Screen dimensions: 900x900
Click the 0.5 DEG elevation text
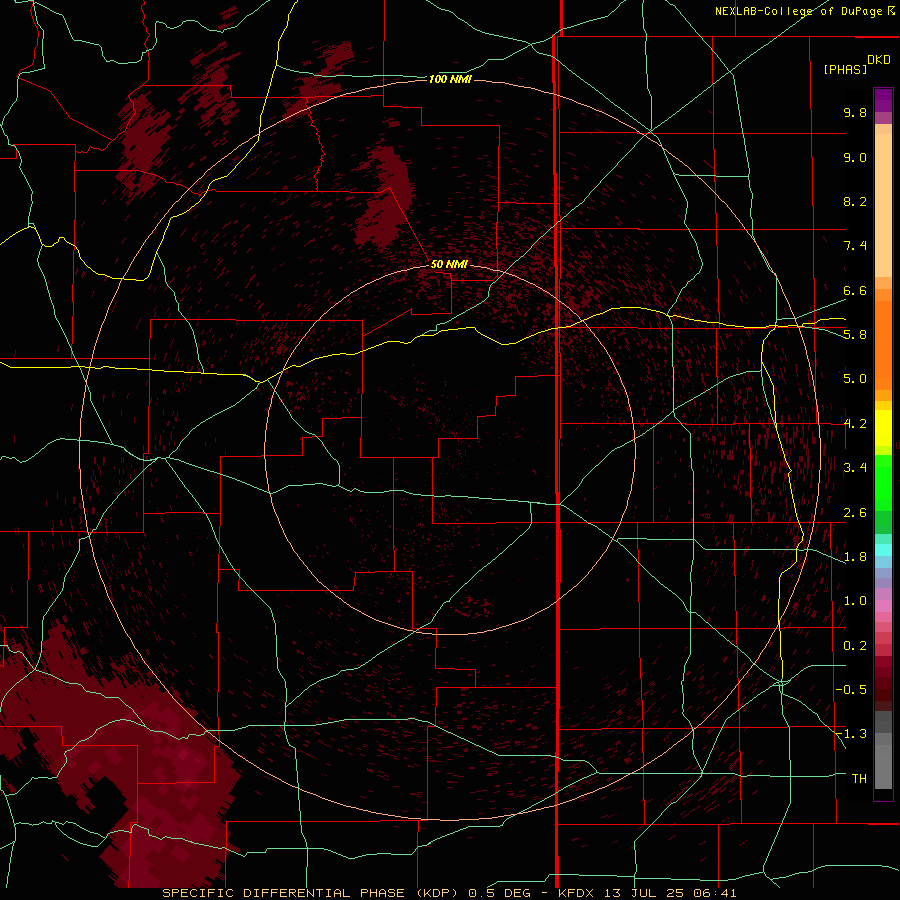pyautogui.click(x=501, y=893)
